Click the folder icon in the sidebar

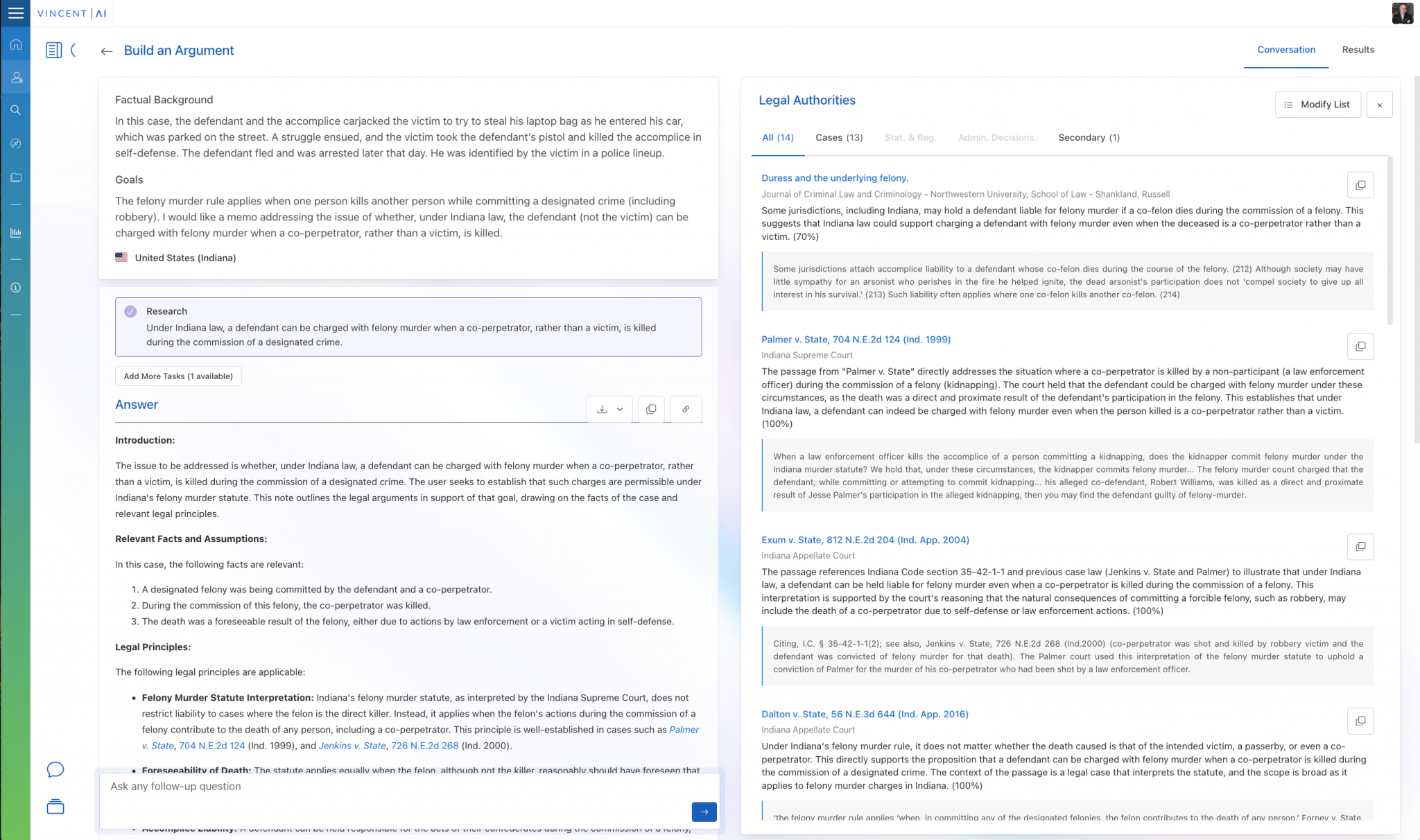(x=15, y=177)
